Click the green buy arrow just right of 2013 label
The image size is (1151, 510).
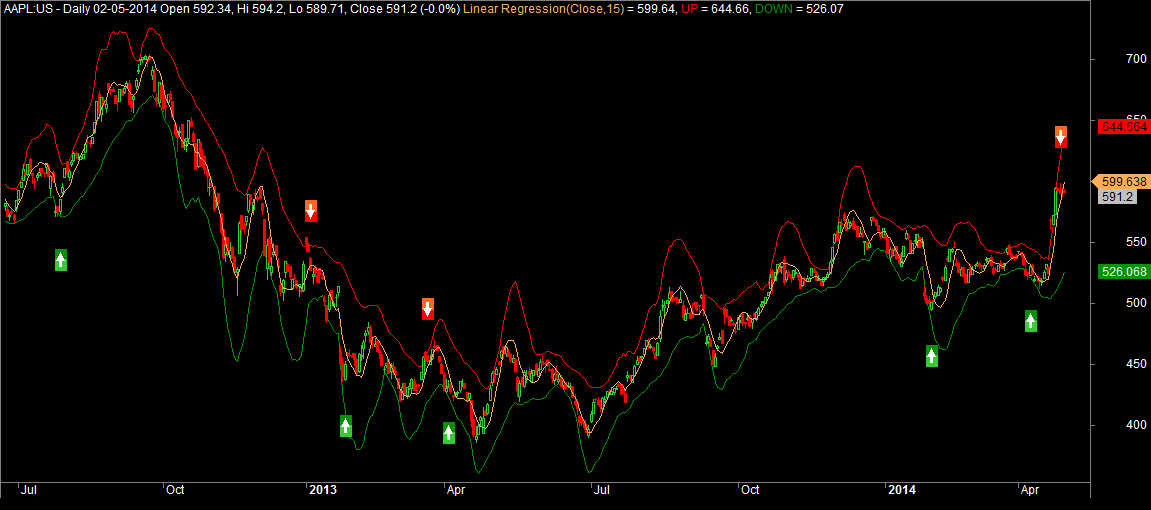[x=346, y=426]
